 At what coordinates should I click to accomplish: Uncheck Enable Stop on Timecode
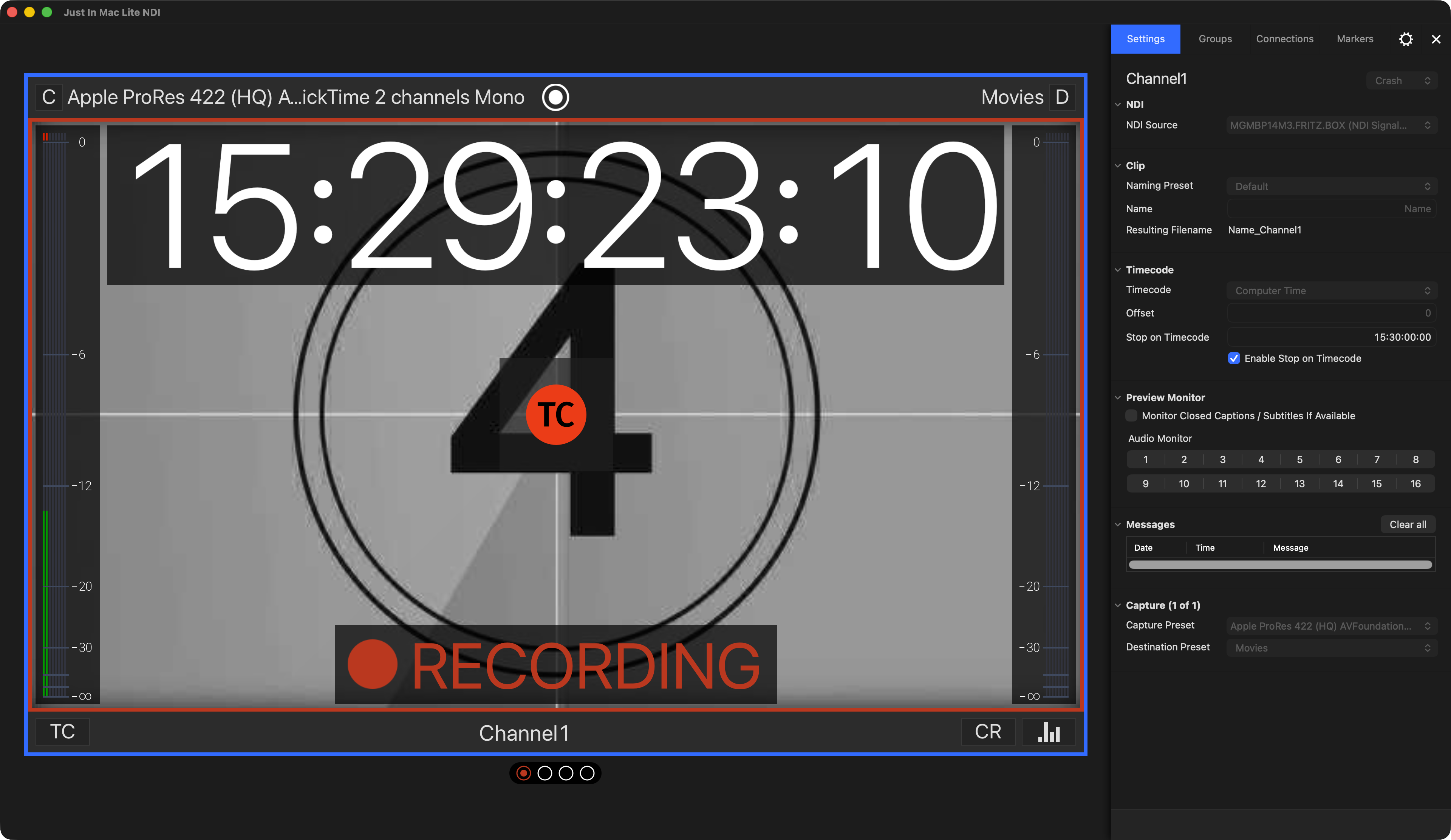pos(1234,358)
